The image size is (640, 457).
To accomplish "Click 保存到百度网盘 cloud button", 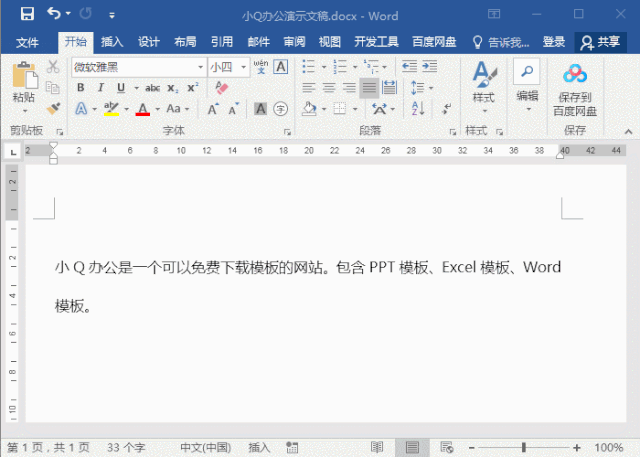I will click(x=575, y=90).
